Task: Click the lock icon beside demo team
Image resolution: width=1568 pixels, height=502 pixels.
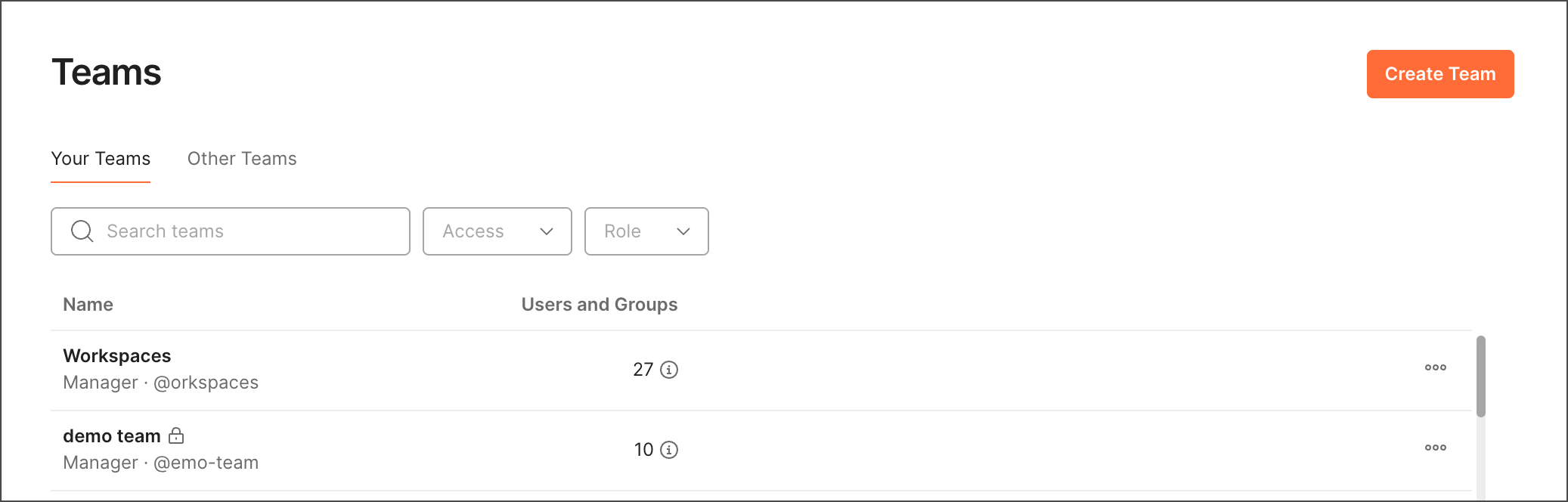Action: (176, 435)
